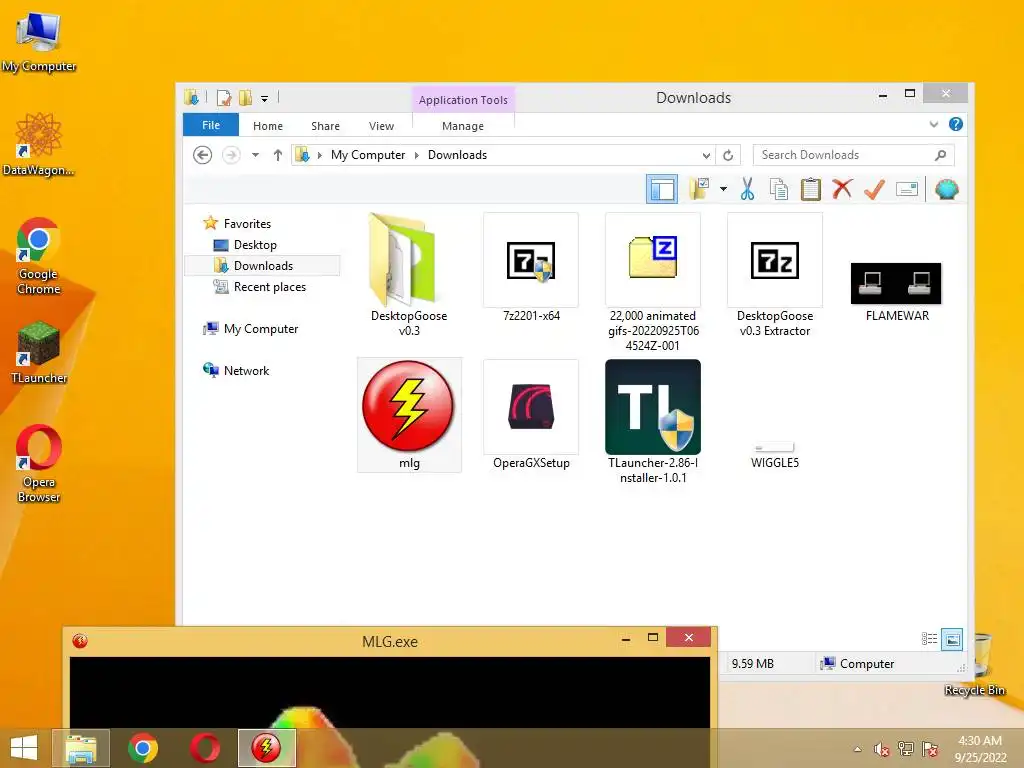Viewport: 1024px width, 768px height.
Task: Select the WIGGLE5 file
Action: [775, 455]
